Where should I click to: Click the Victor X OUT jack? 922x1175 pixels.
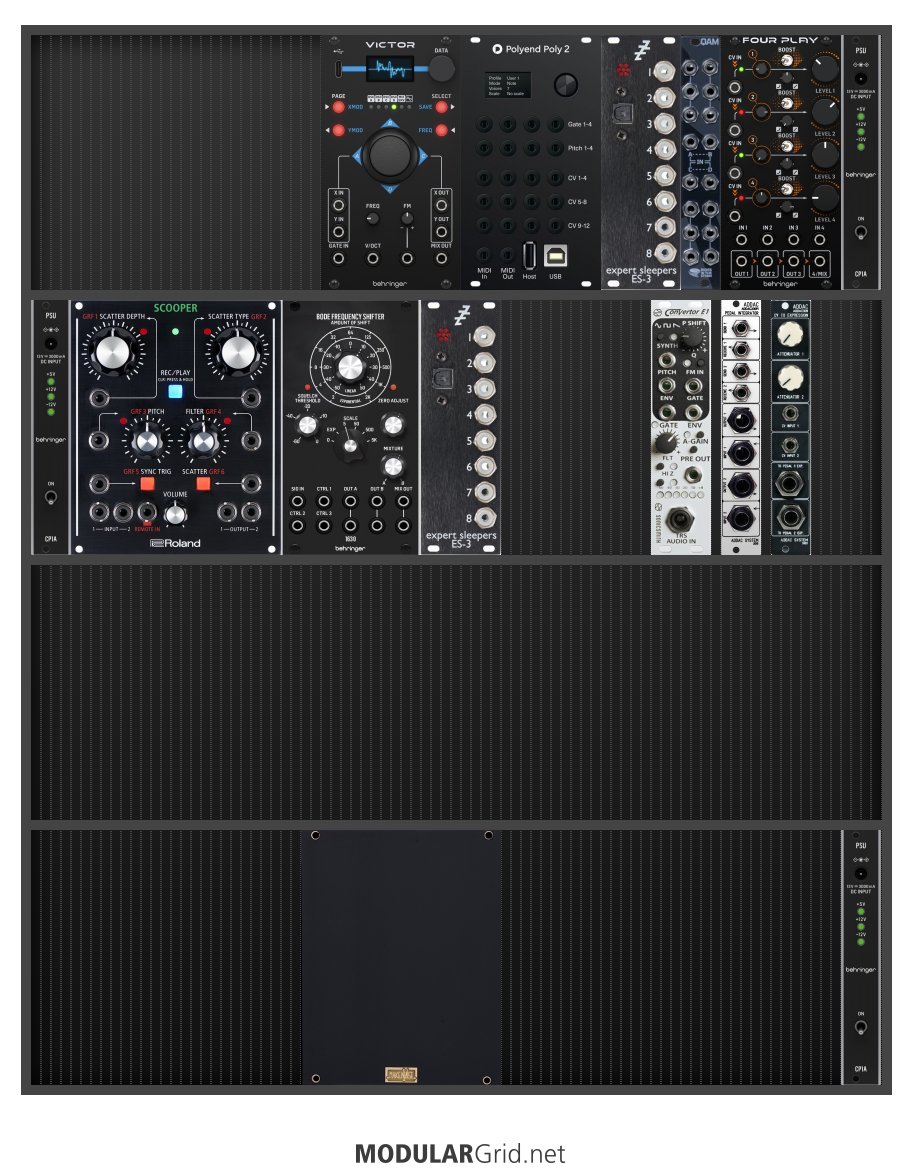coord(442,205)
